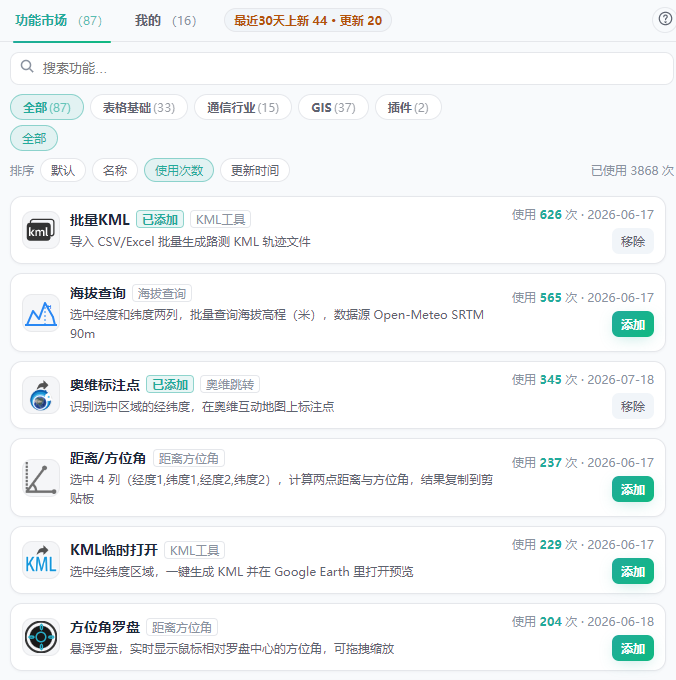This screenshot has width=676, height=680.
Task: Click the 距离/方位角 title
Action: [108, 458]
